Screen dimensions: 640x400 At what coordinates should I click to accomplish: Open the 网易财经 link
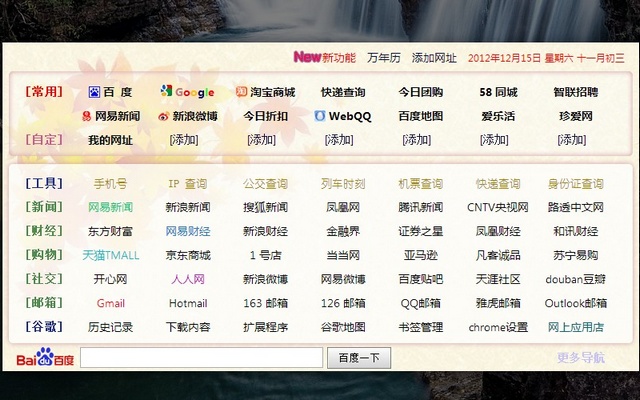point(188,231)
